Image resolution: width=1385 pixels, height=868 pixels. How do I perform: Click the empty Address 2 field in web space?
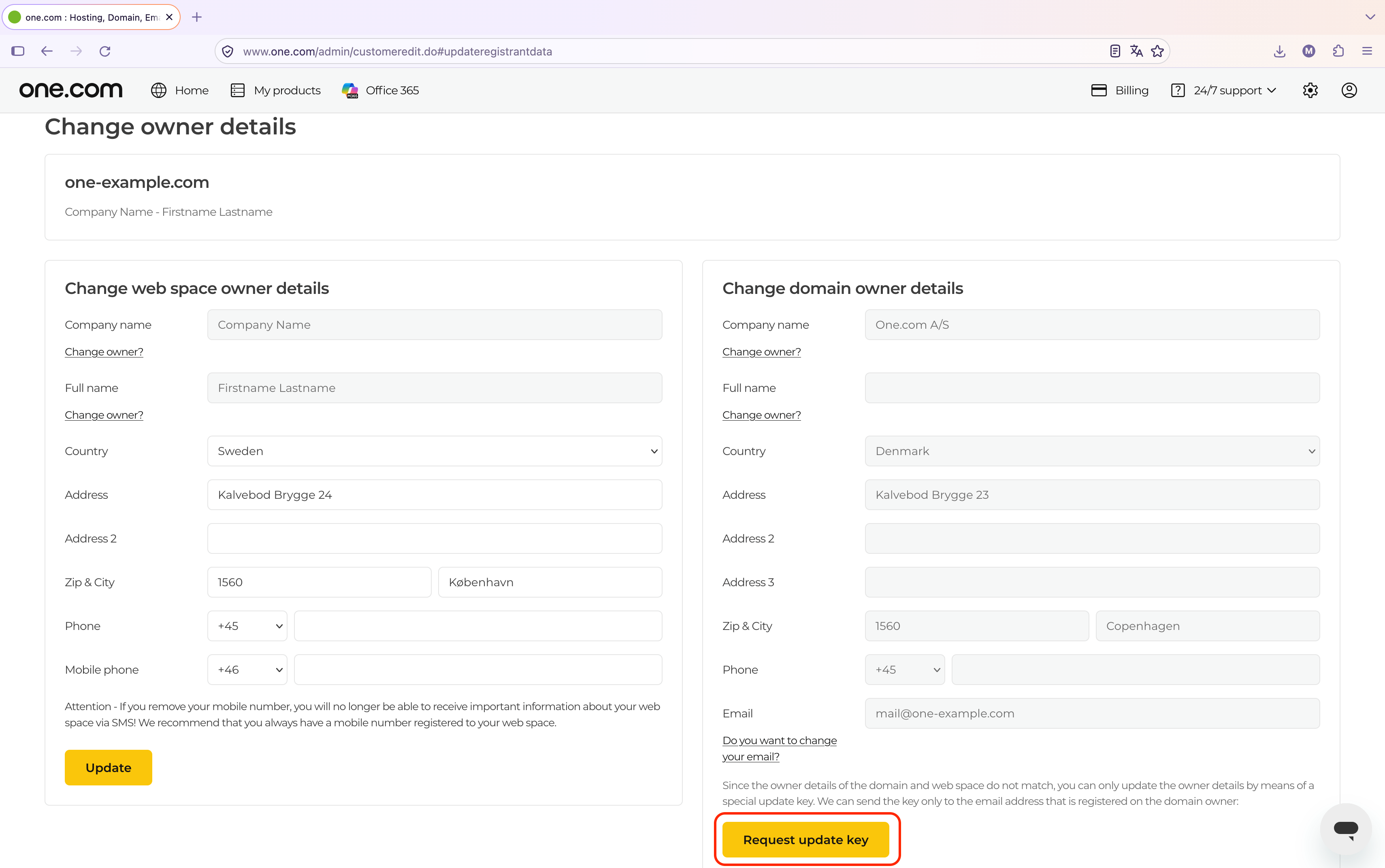[x=435, y=538]
